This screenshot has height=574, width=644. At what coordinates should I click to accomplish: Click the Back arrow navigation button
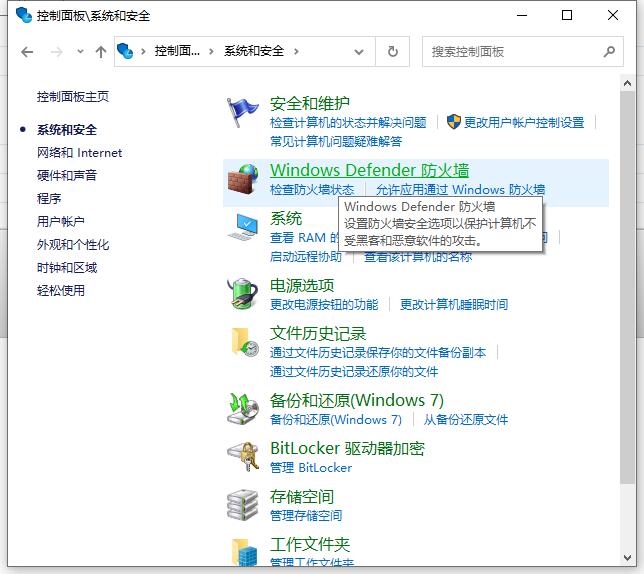[27, 52]
